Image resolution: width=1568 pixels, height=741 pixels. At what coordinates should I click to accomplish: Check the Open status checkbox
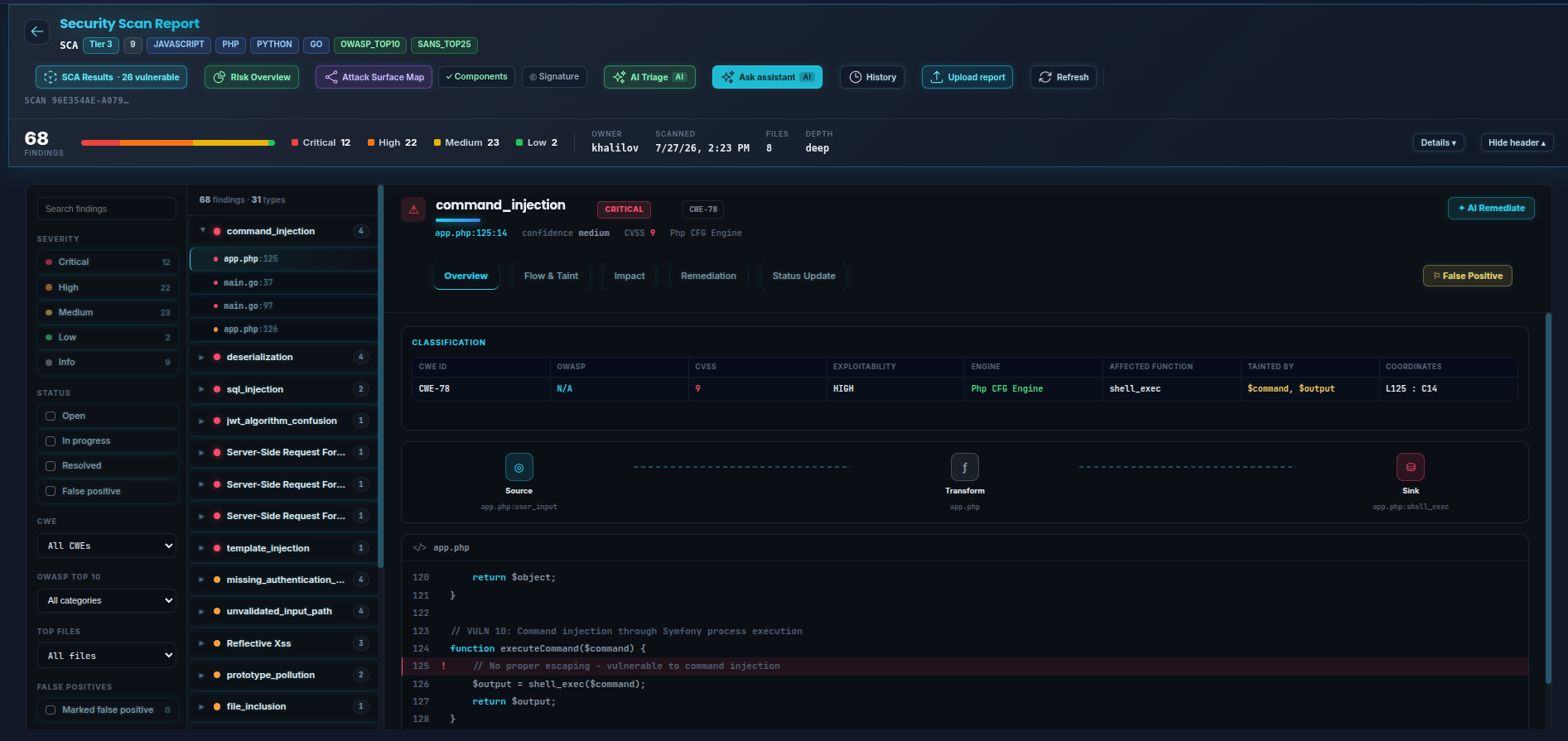pyautogui.click(x=51, y=416)
